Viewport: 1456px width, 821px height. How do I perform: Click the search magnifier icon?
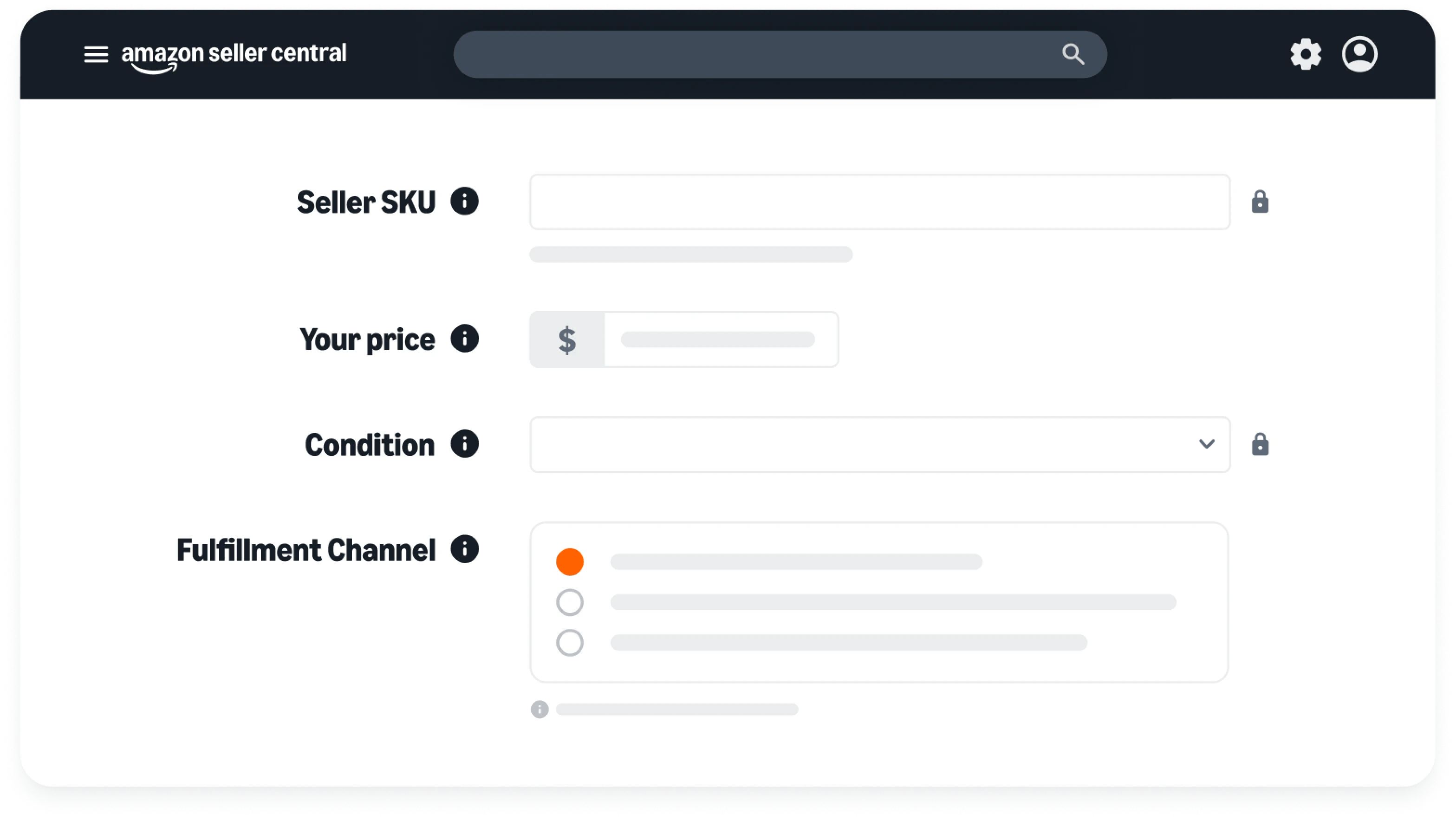(1073, 54)
